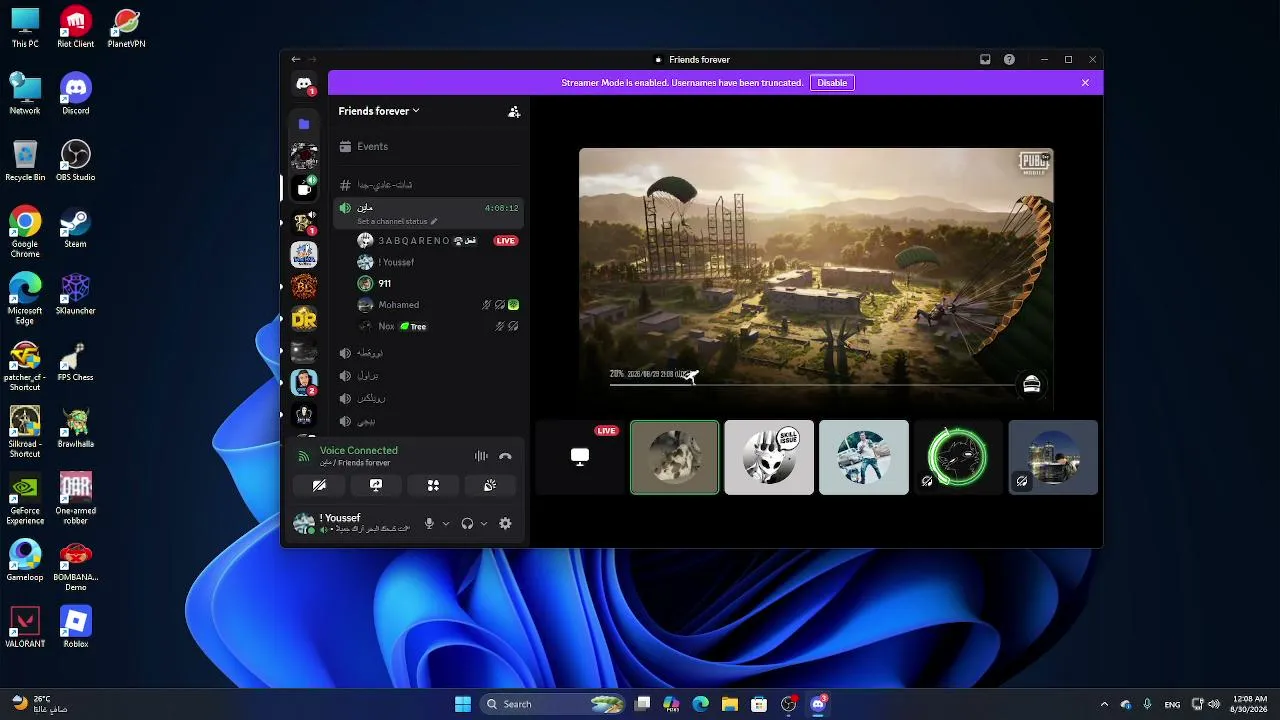The image size is (1280, 720).
Task: Select user 3ABQARENO in voice channel
Action: [x=438, y=241]
